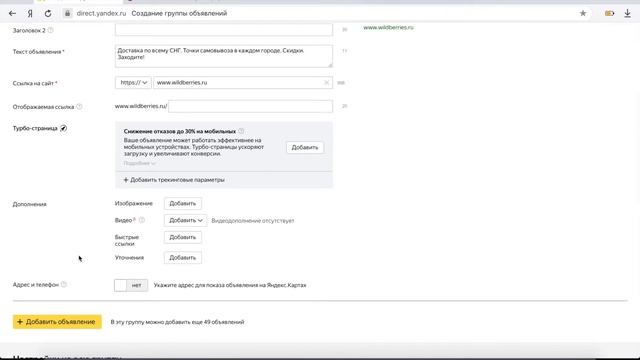Click into the Текст объявления text area
The height and width of the screenshot is (360, 640).
pyautogui.click(x=224, y=56)
